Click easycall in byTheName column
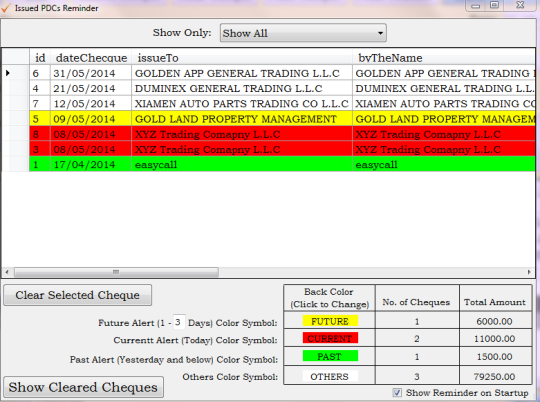The image size is (540, 402). (444, 164)
